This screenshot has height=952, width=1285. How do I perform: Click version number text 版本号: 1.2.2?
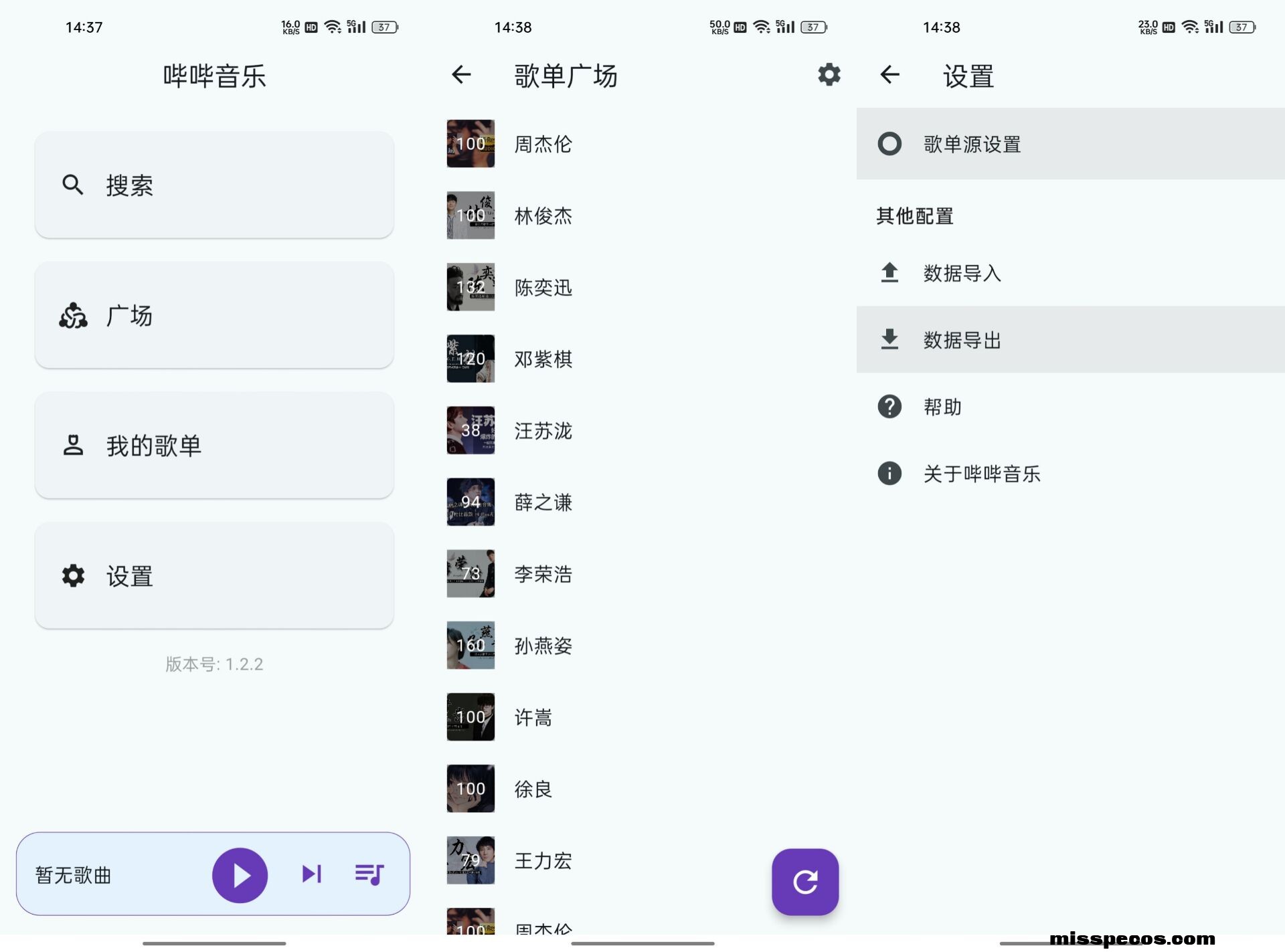pyautogui.click(x=214, y=664)
